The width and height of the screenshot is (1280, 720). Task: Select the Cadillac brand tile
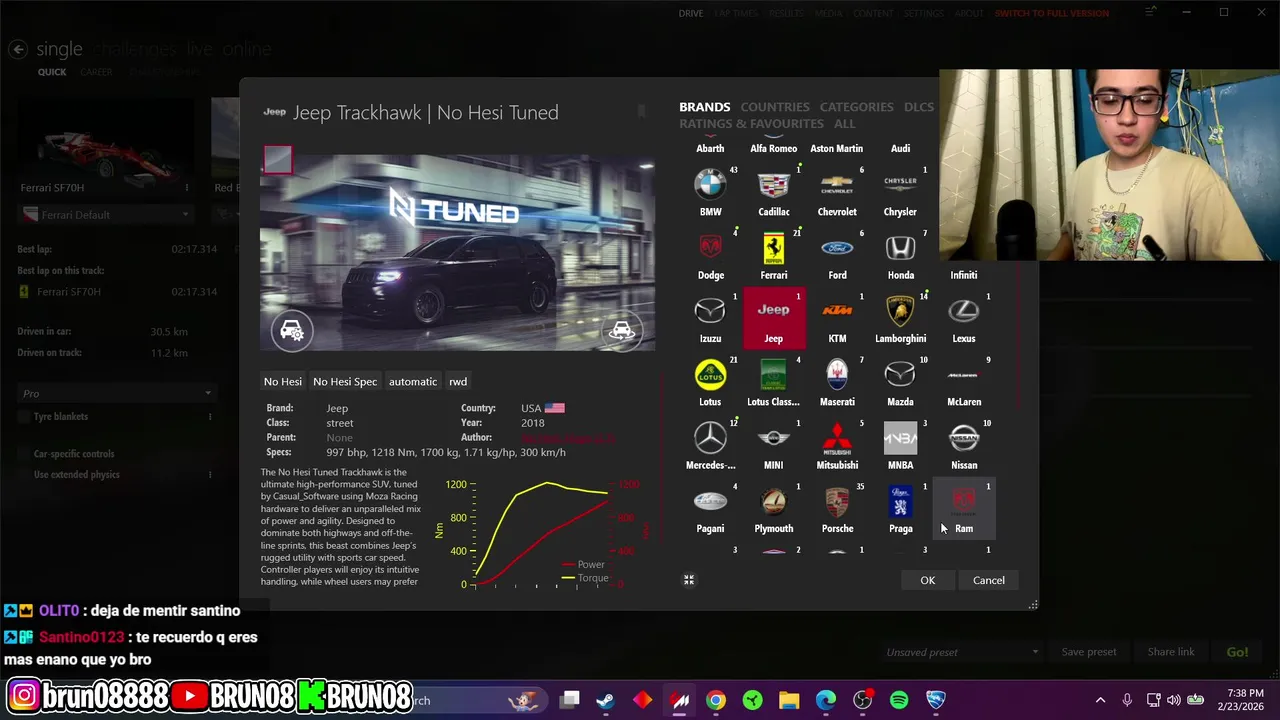(x=773, y=191)
